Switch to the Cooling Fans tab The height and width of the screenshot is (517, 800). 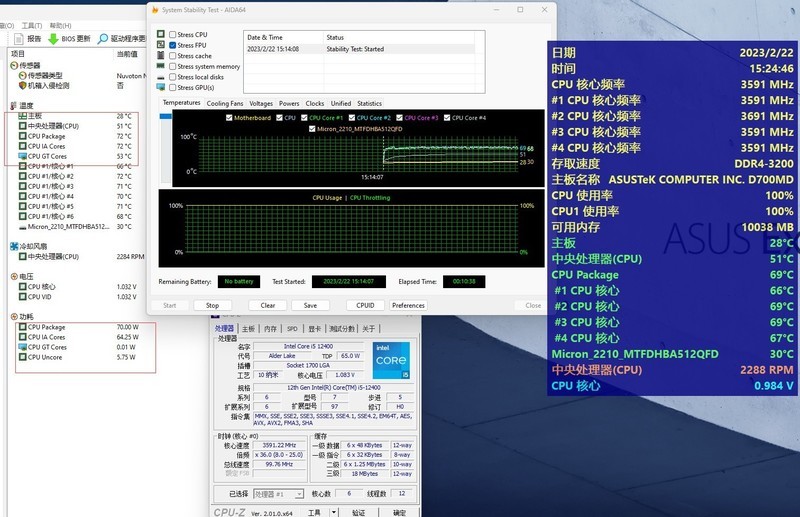225,104
